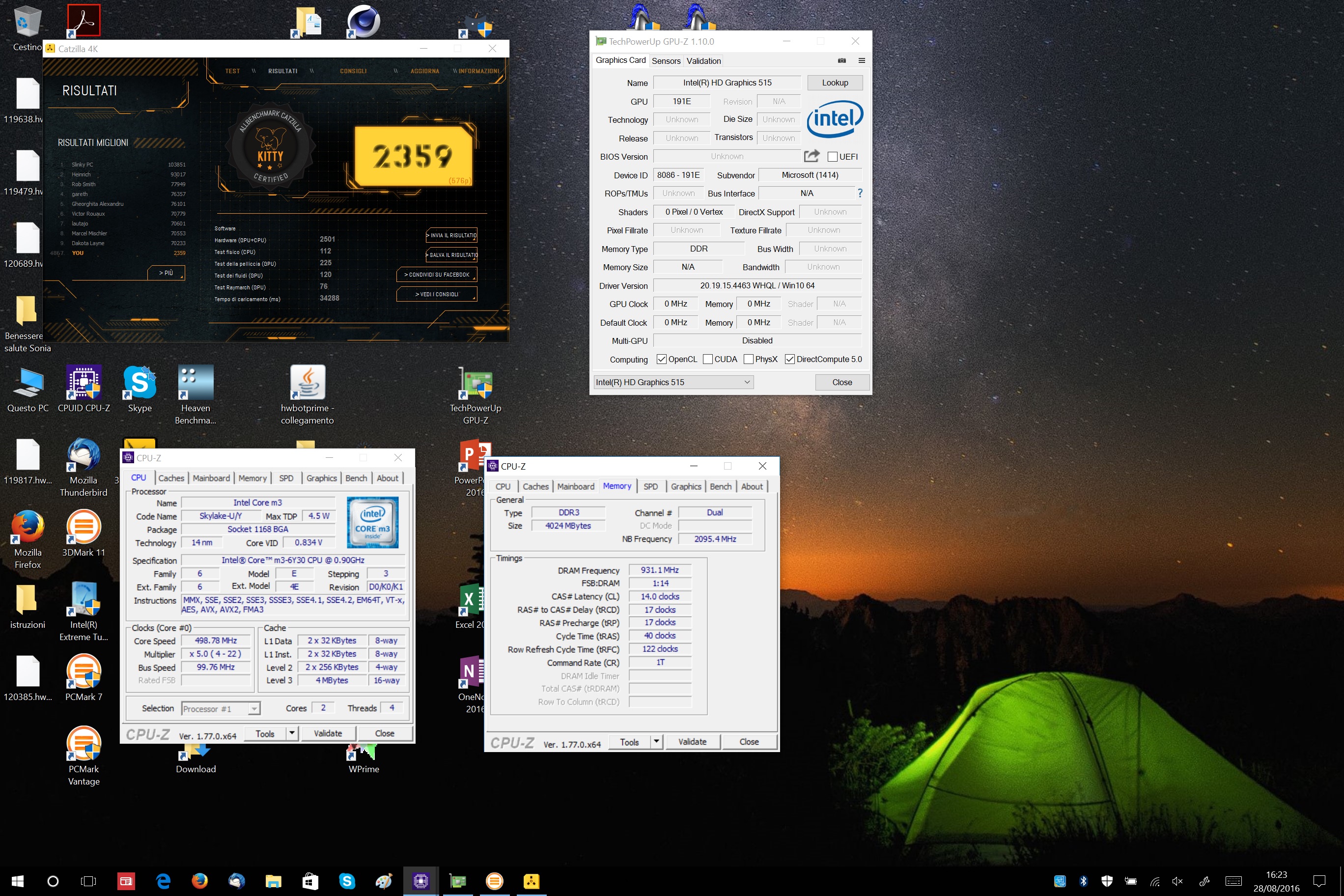
Task: Toggle the DirectCompute 5.0 checkbox
Action: coord(790,359)
